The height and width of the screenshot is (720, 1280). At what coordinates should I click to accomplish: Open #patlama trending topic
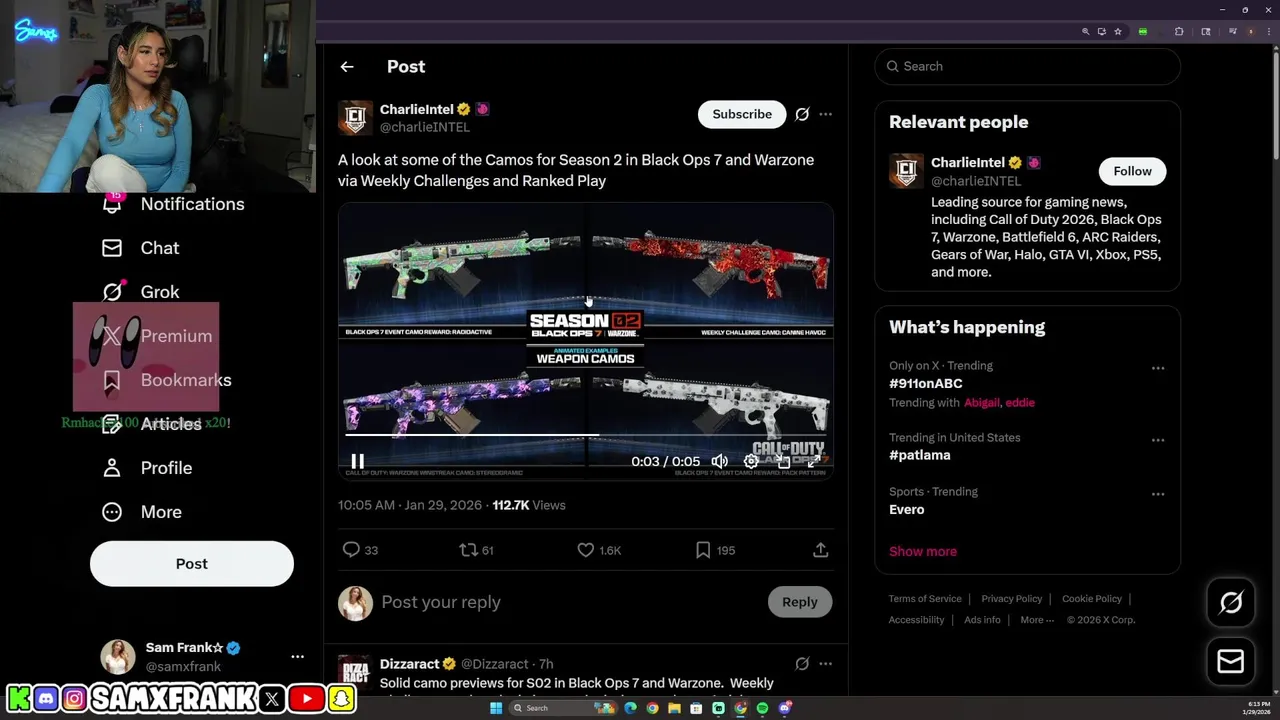click(920, 455)
